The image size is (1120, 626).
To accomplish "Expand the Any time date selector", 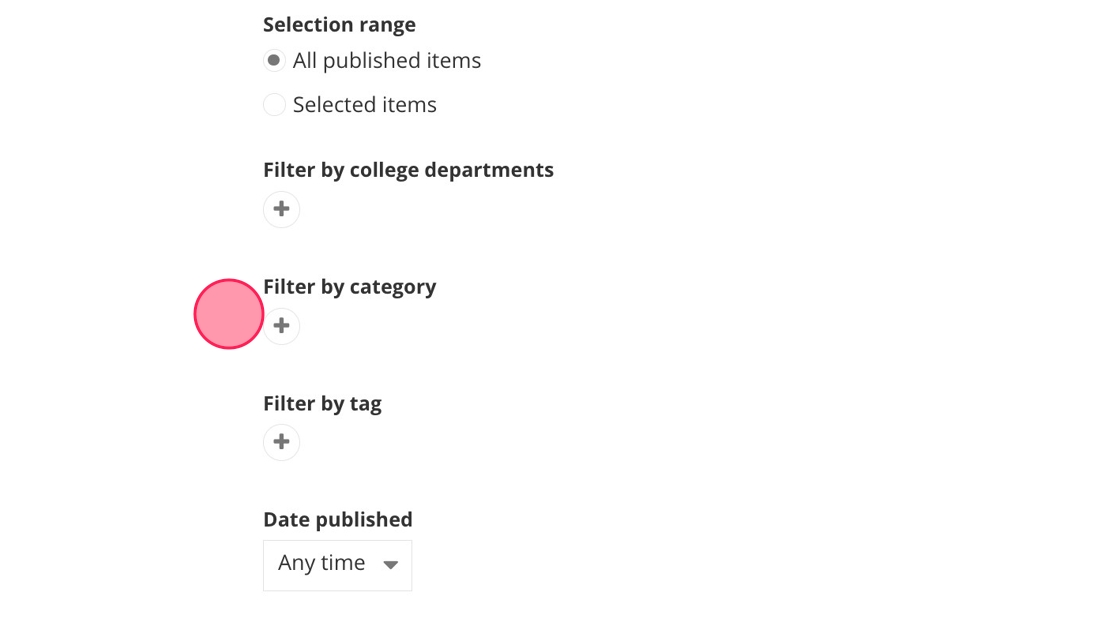I will point(337,565).
